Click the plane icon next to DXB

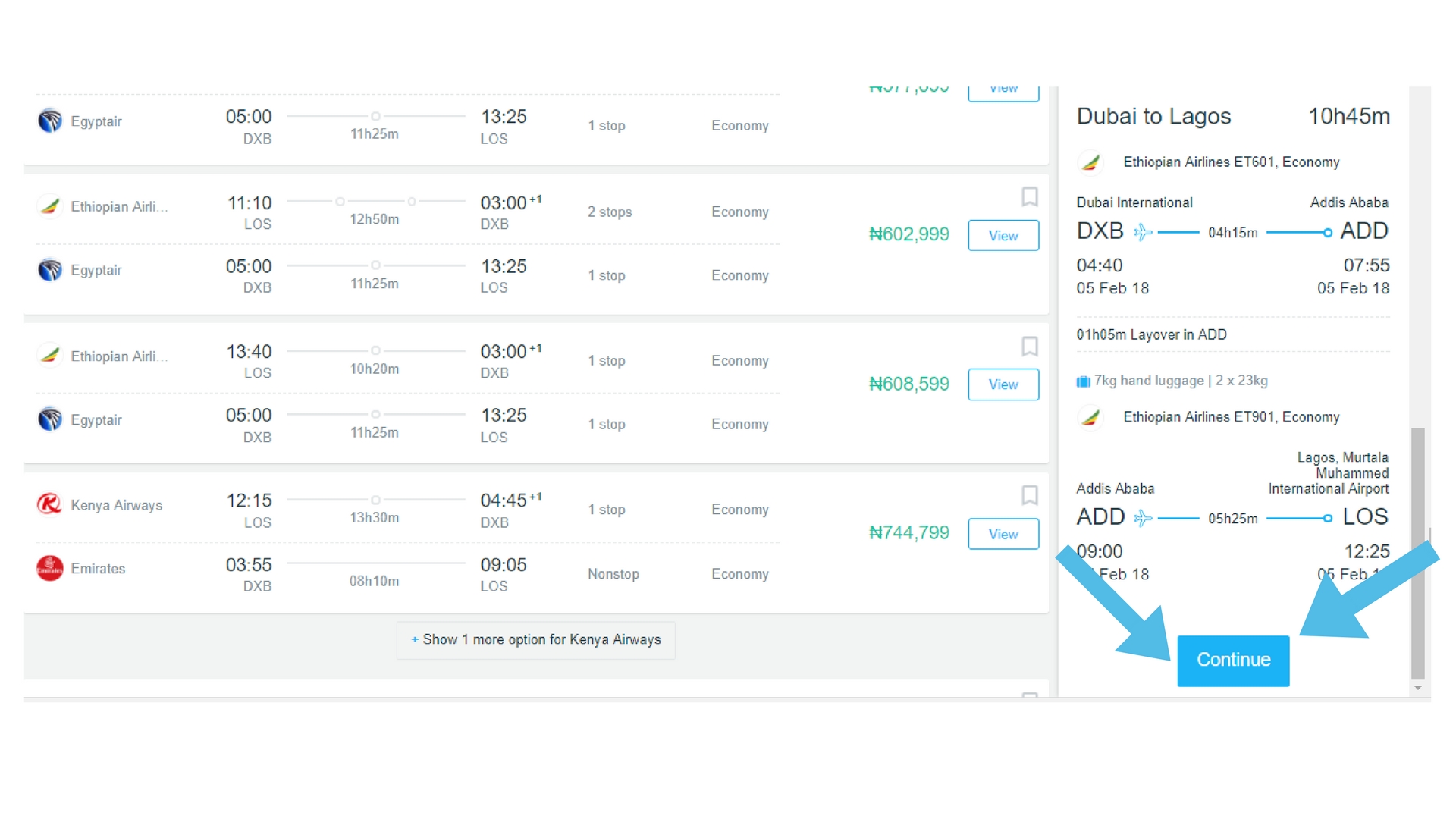[1143, 232]
